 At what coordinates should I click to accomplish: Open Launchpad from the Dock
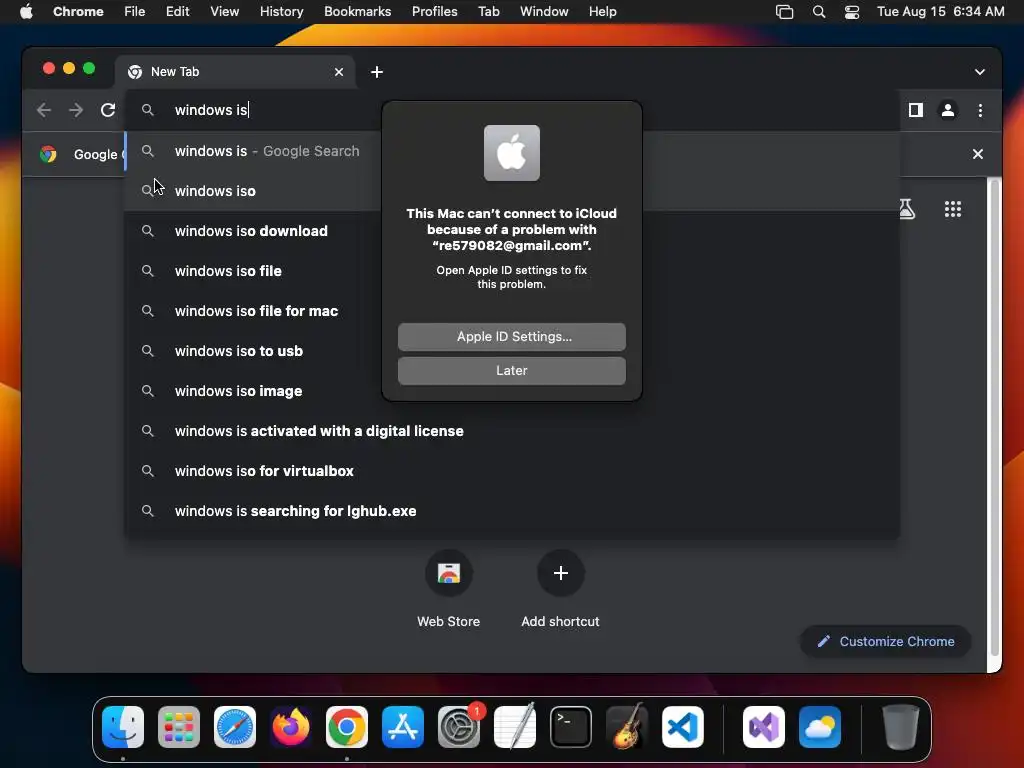[179, 727]
